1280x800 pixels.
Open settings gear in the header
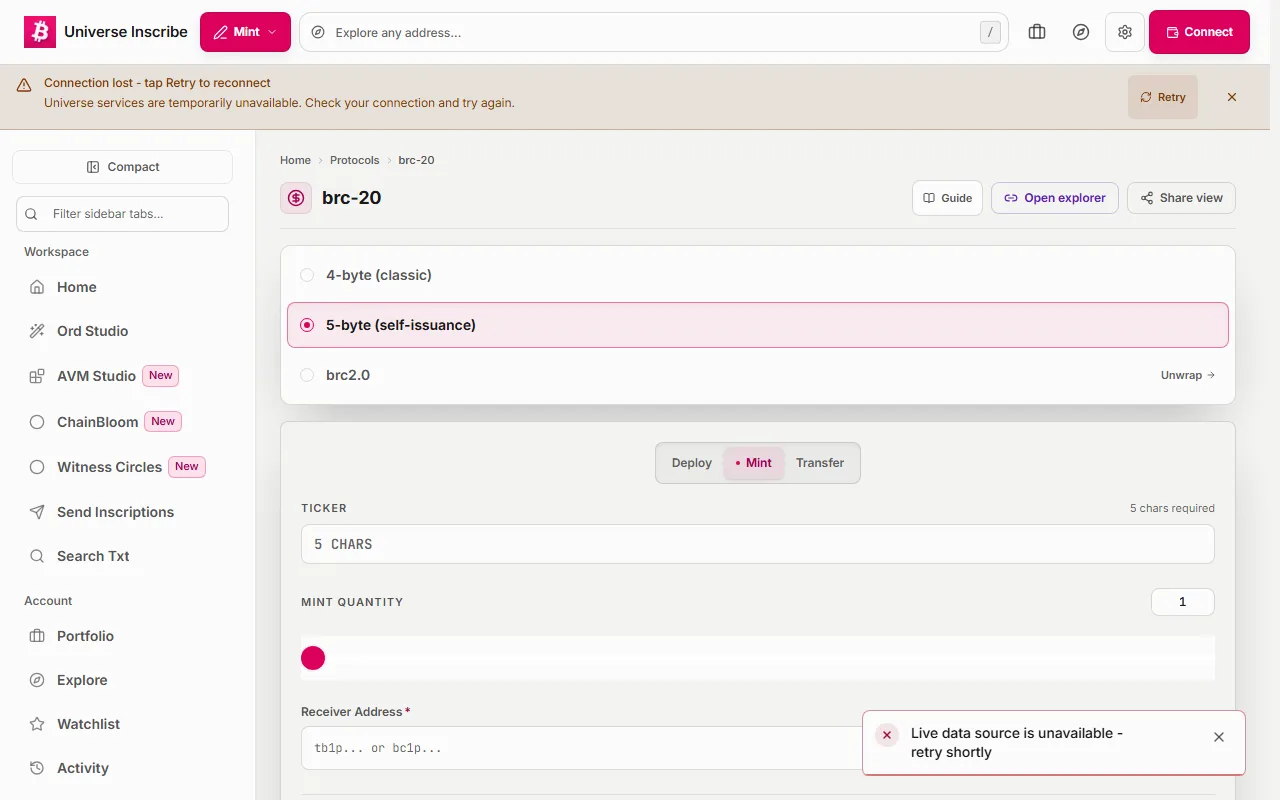click(1125, 32)
